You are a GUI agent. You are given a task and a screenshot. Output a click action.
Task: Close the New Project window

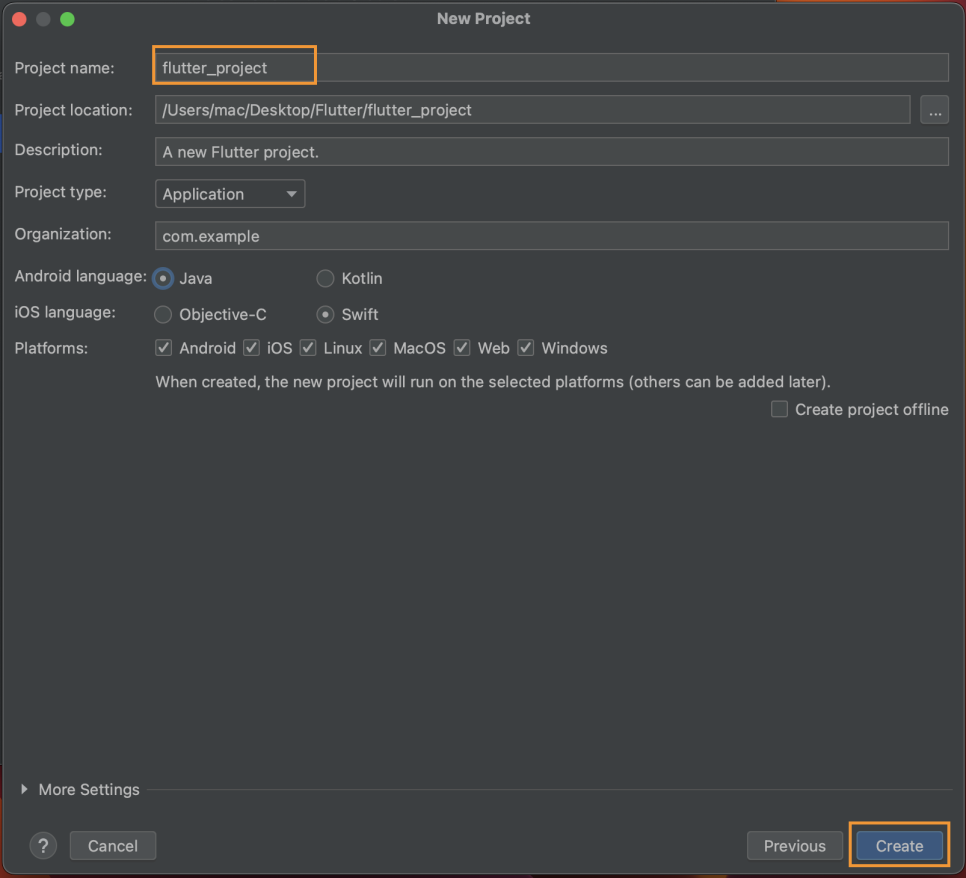19,19
